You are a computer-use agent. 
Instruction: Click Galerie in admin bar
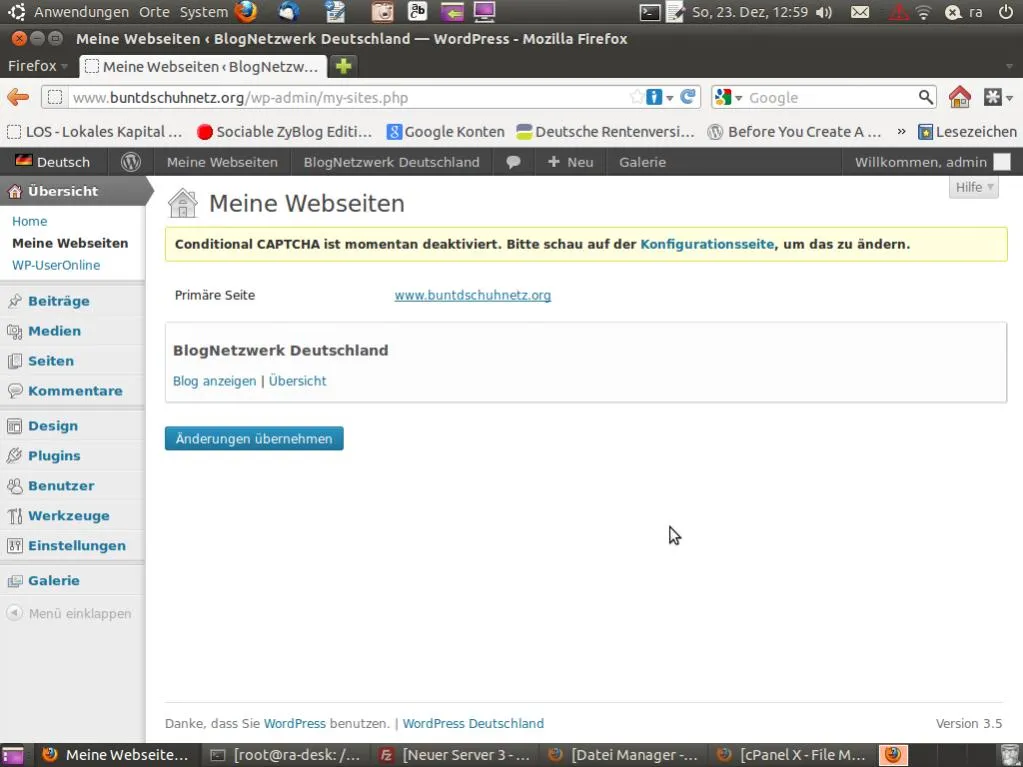tap(643, 162)
